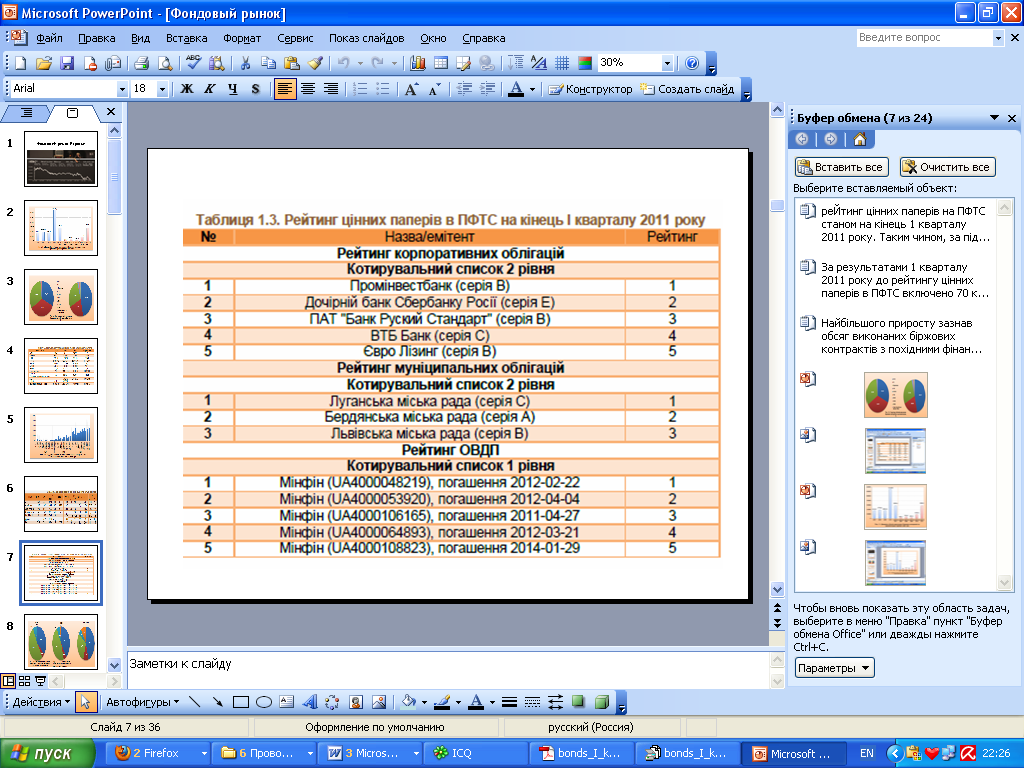Switch to the Outline tab in the slide pane
The height and width of the screenshot is (768, 1024).
pyautogui.click(x=26, y=113)
